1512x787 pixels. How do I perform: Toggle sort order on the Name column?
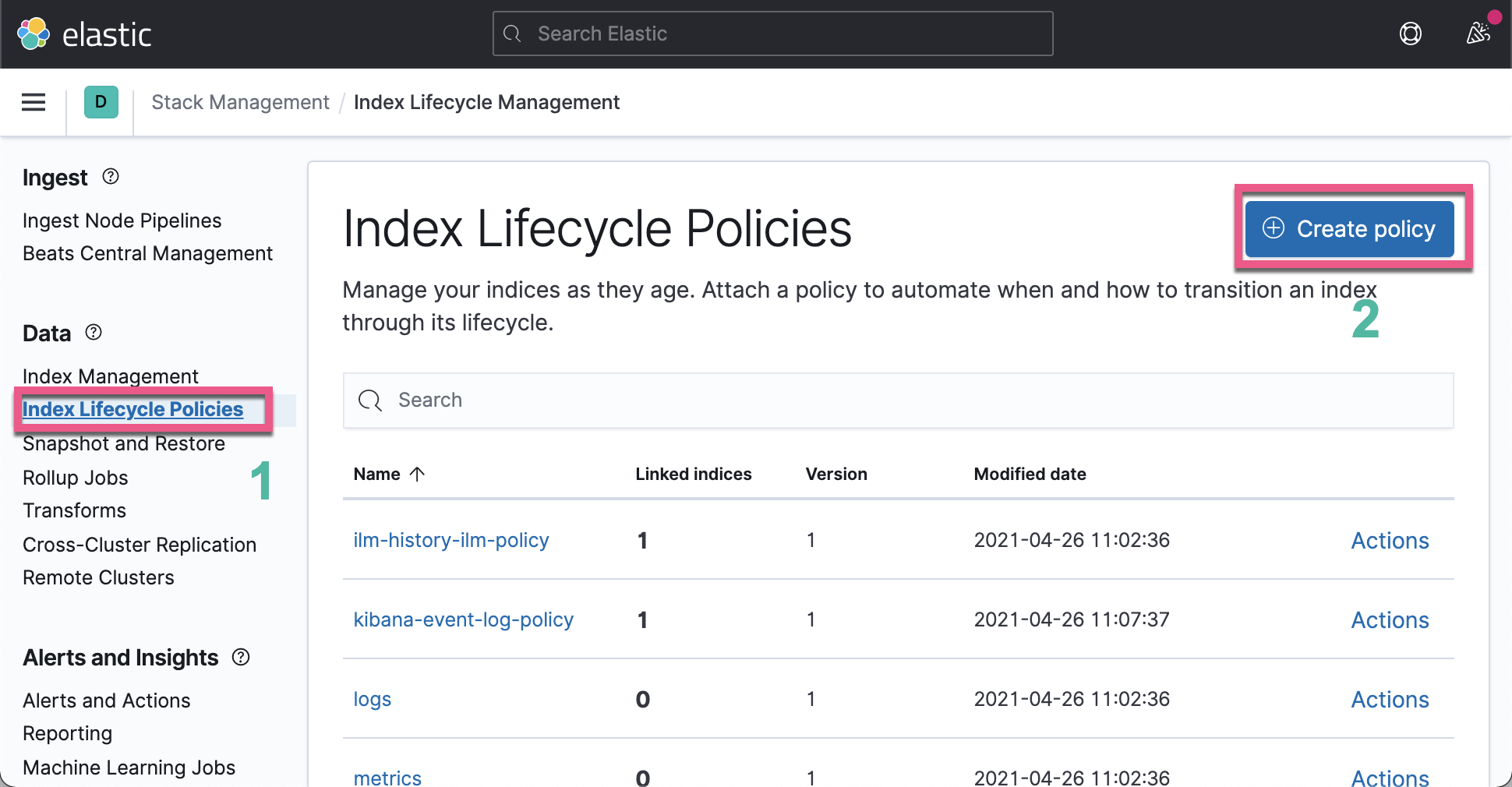pyautogui.click(x=388, y=474)
